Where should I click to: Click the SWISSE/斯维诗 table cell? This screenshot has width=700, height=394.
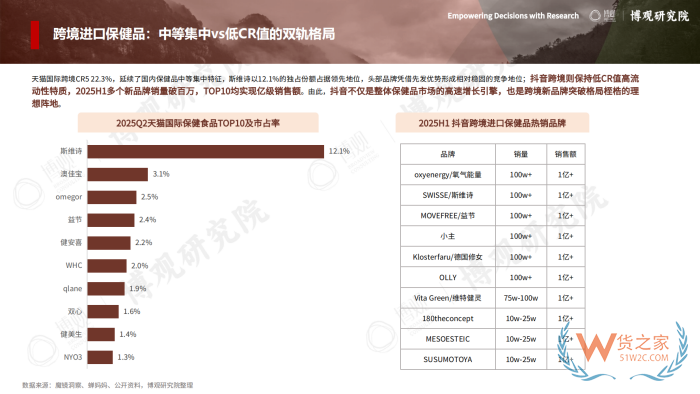click(x=448, y=195)
